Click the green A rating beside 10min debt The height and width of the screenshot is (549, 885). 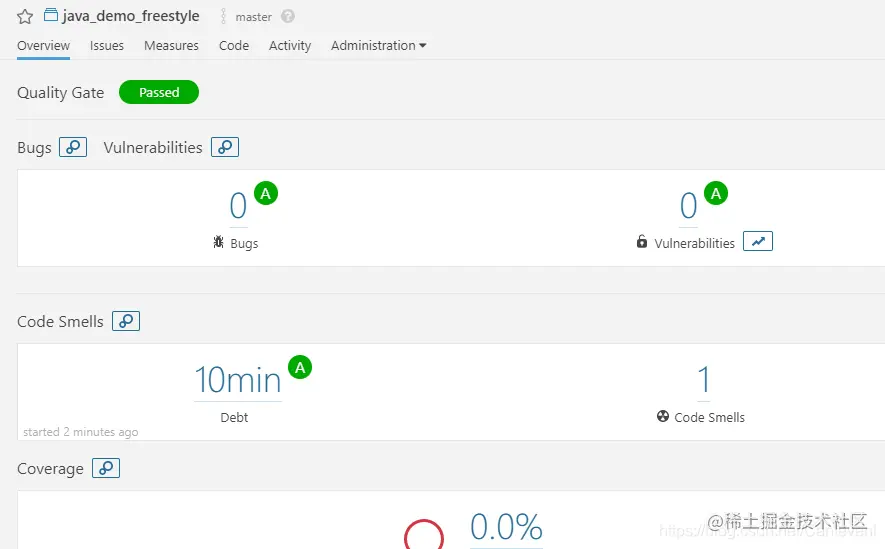[x=300, y=367]
